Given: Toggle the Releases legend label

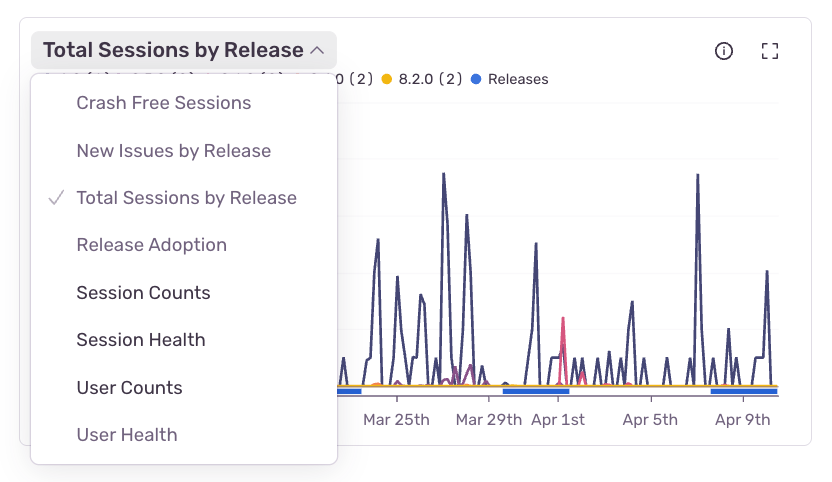Looking at the screenshot, I should (x=517, y=79).
